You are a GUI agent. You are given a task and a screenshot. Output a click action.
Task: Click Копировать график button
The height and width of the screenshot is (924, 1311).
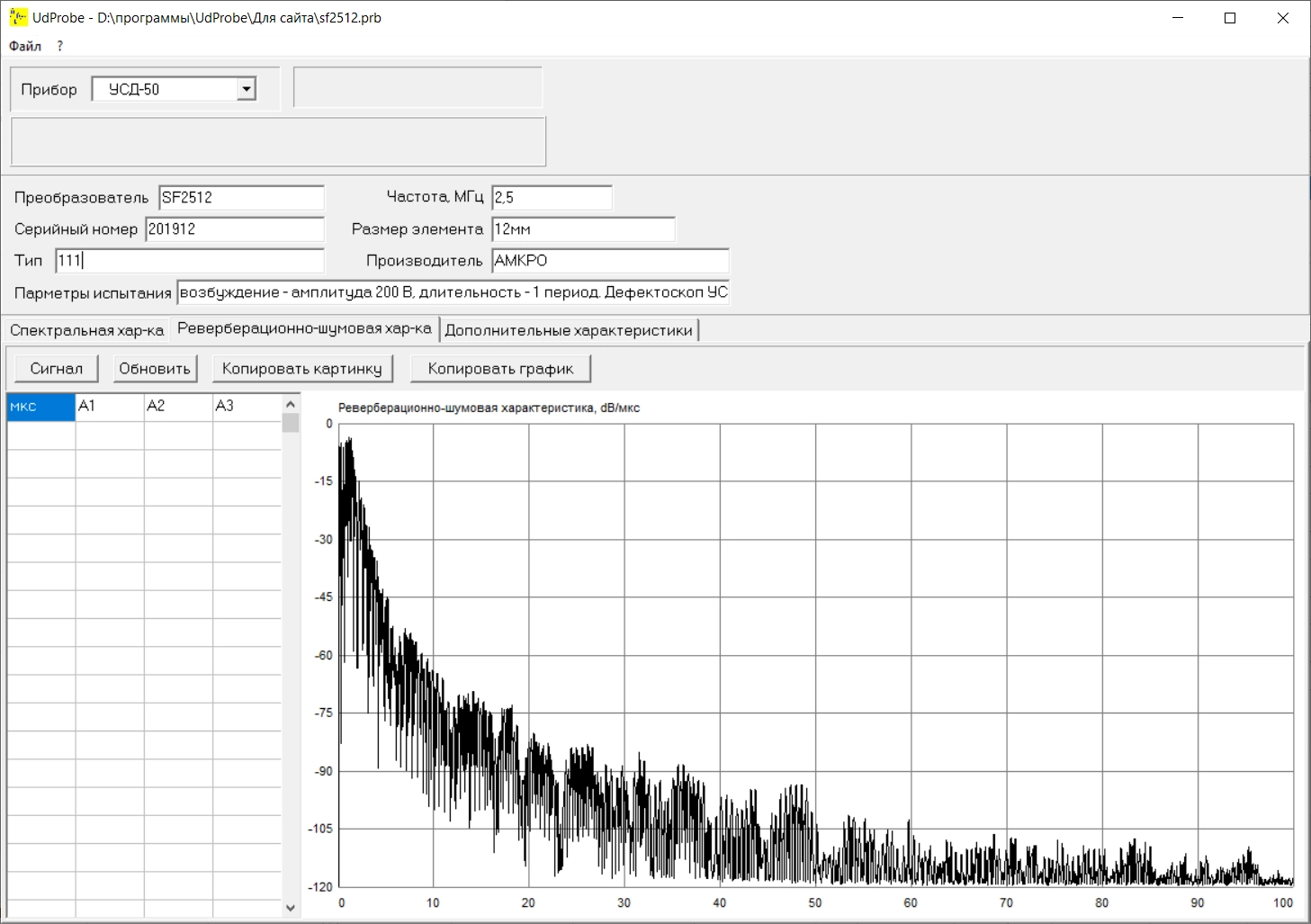pyautogui.click(x=500, y=369)
